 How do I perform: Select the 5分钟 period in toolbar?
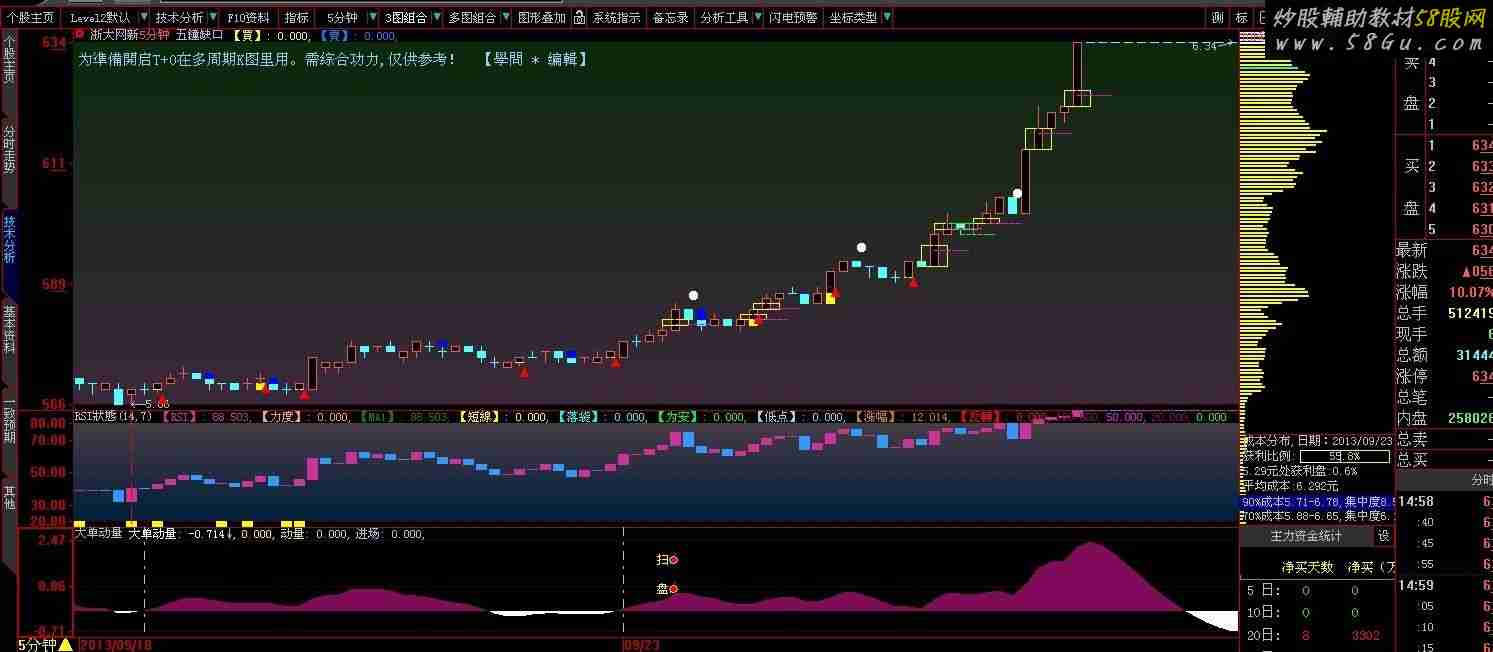click(342, 17)
